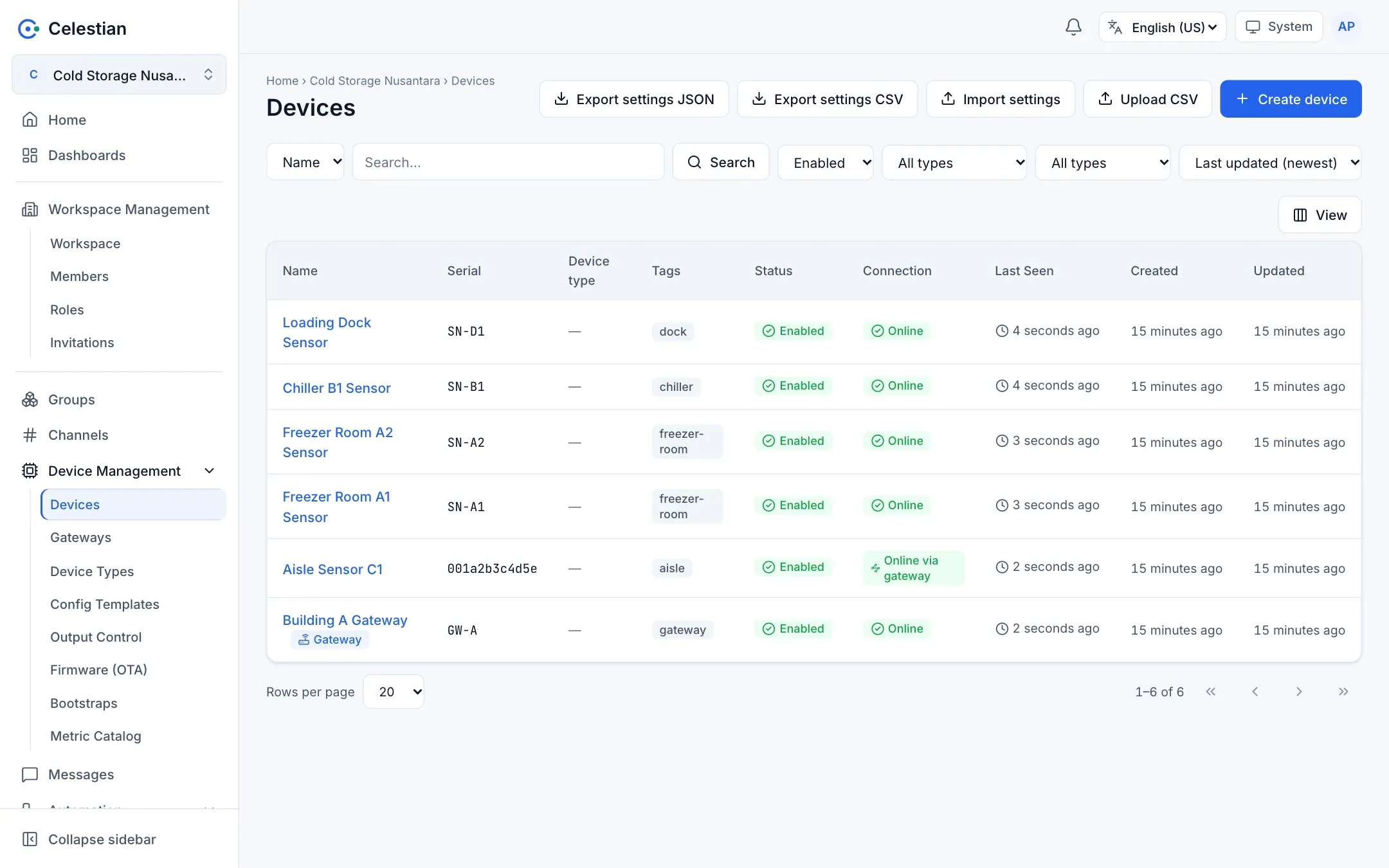This screenshot has width=1389, height=868.
Task: Open the first All types filter dropdown
Action: click(954, 163)
